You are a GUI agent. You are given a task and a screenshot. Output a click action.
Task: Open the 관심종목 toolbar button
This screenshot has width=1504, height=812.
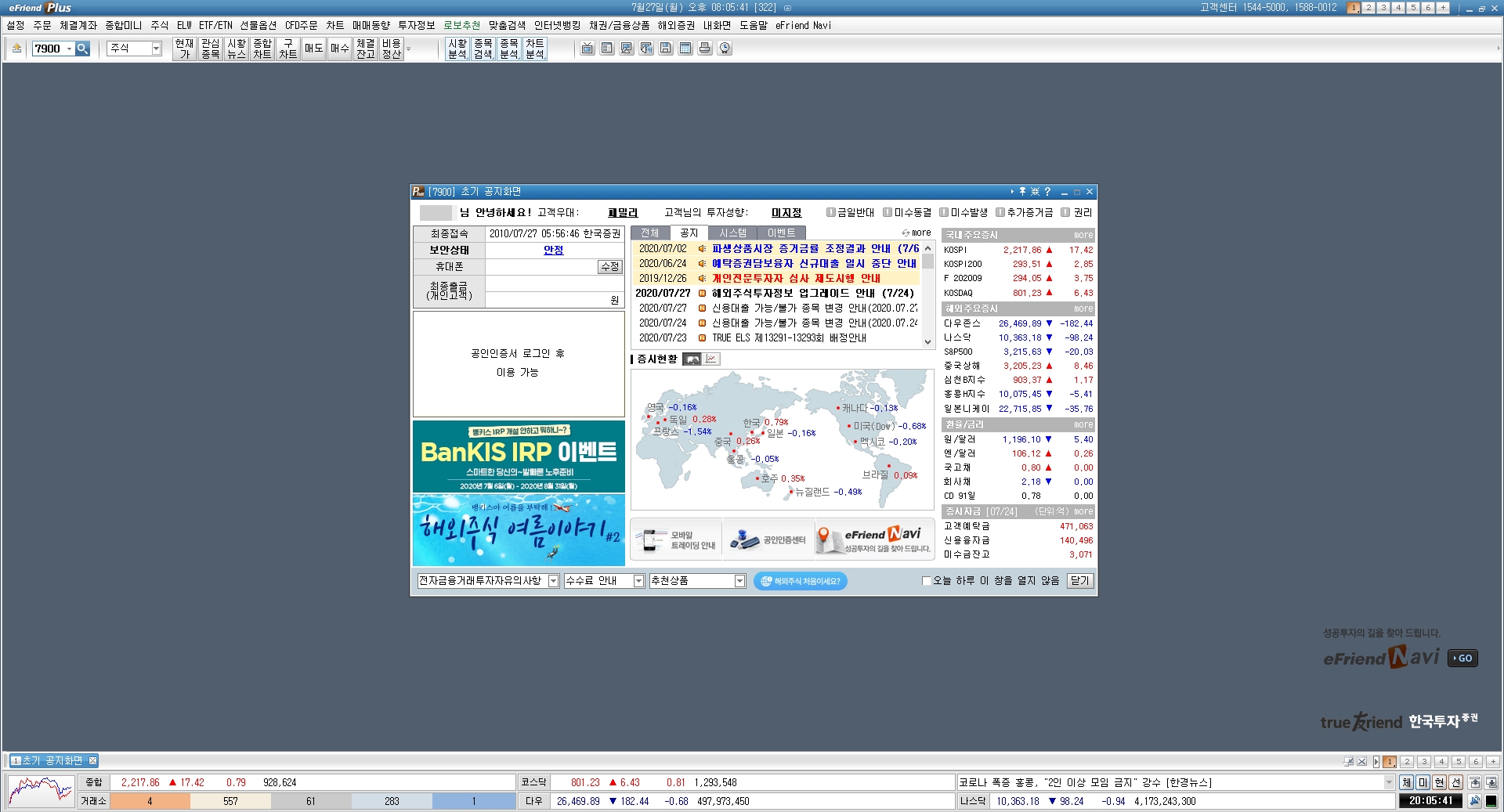point(210,49)
